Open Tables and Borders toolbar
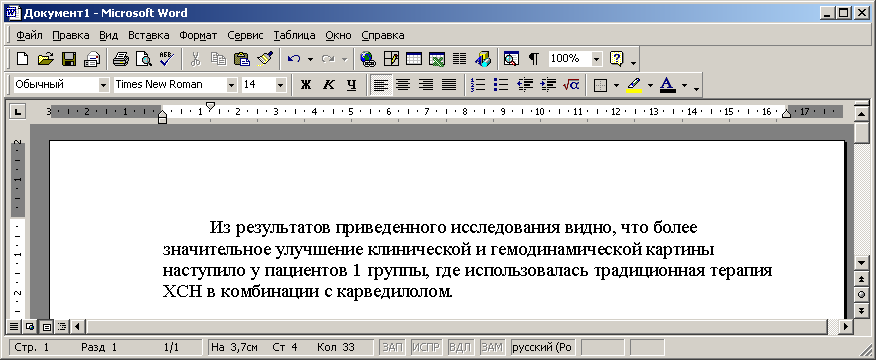Viewport: 876px width, 360px height. click(391, 59)
